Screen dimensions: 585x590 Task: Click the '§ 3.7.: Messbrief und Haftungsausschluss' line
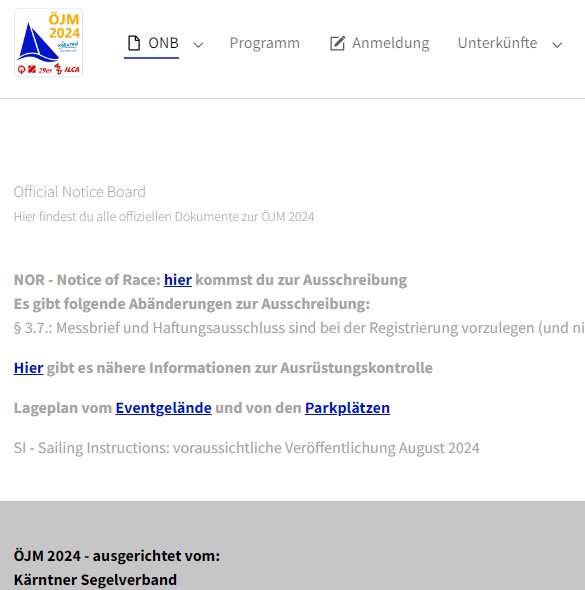click(299, 328)
